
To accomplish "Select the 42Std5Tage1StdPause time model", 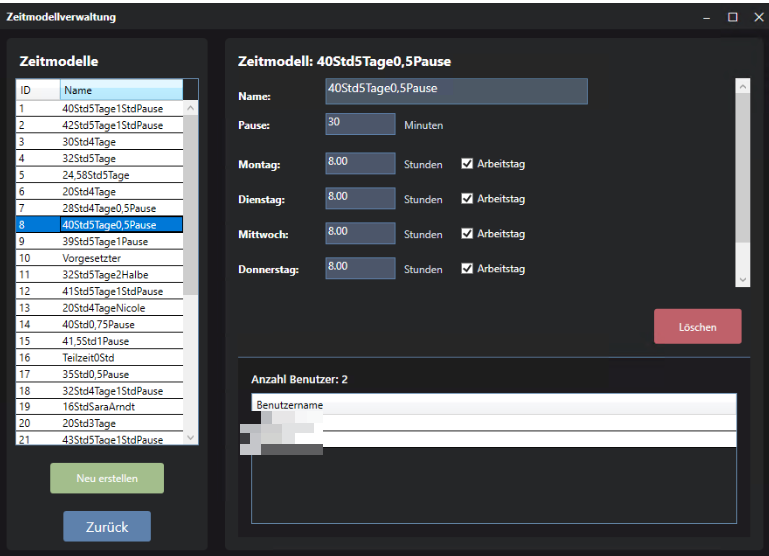I will (x=112, y=125).
